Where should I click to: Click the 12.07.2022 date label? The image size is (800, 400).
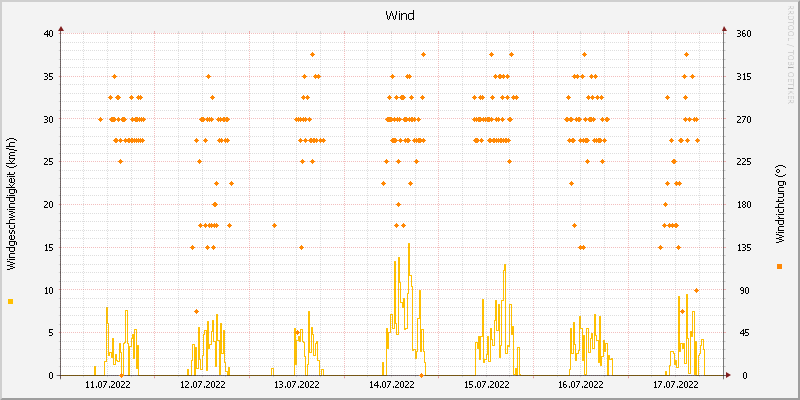coord(203,385)
